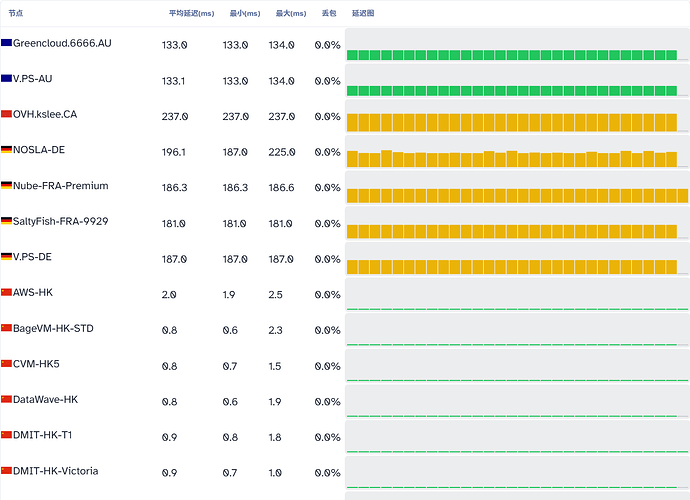
Task: Click the flag icon beside DataWave-HK
Action: point(6,399)
